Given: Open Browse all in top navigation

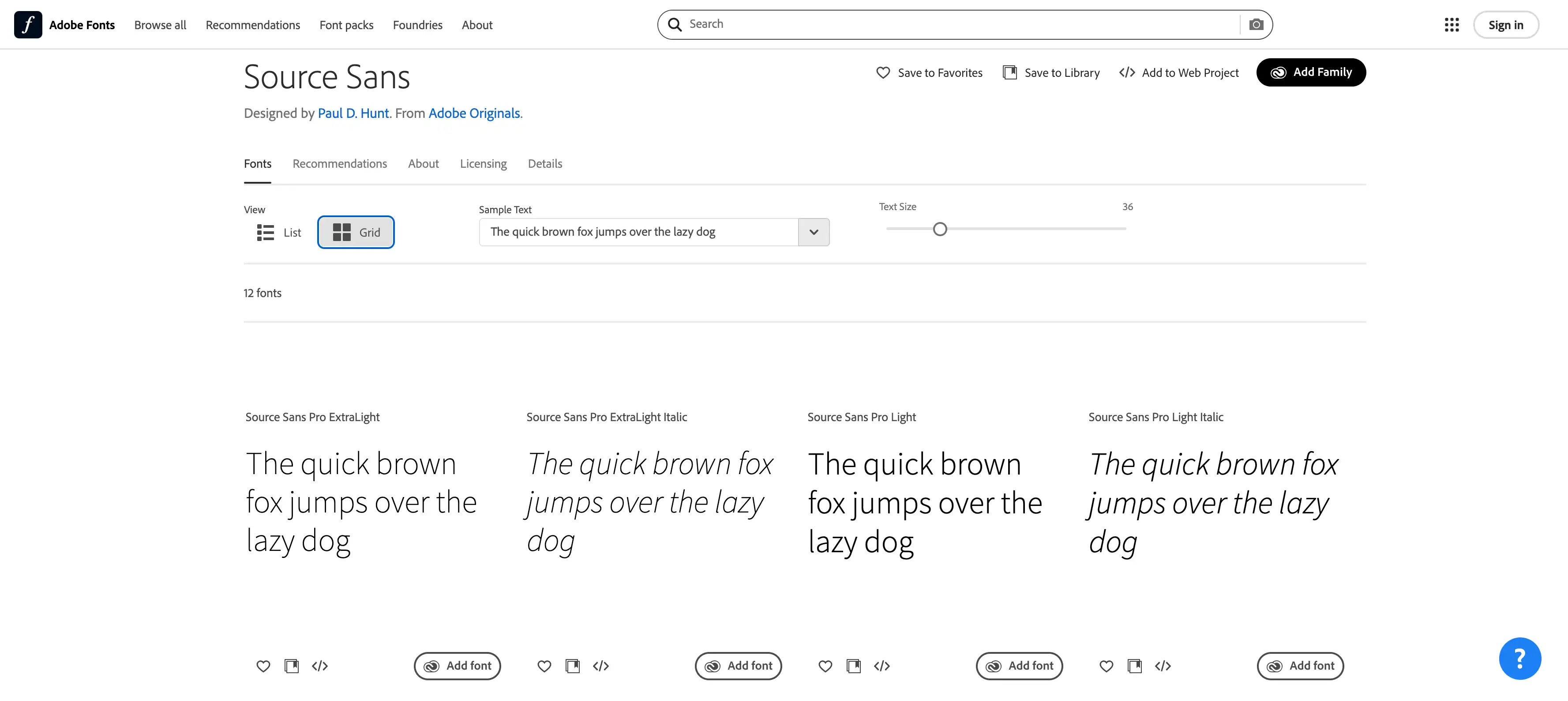Looking at the screenshot, I should [x=160, y=25].
